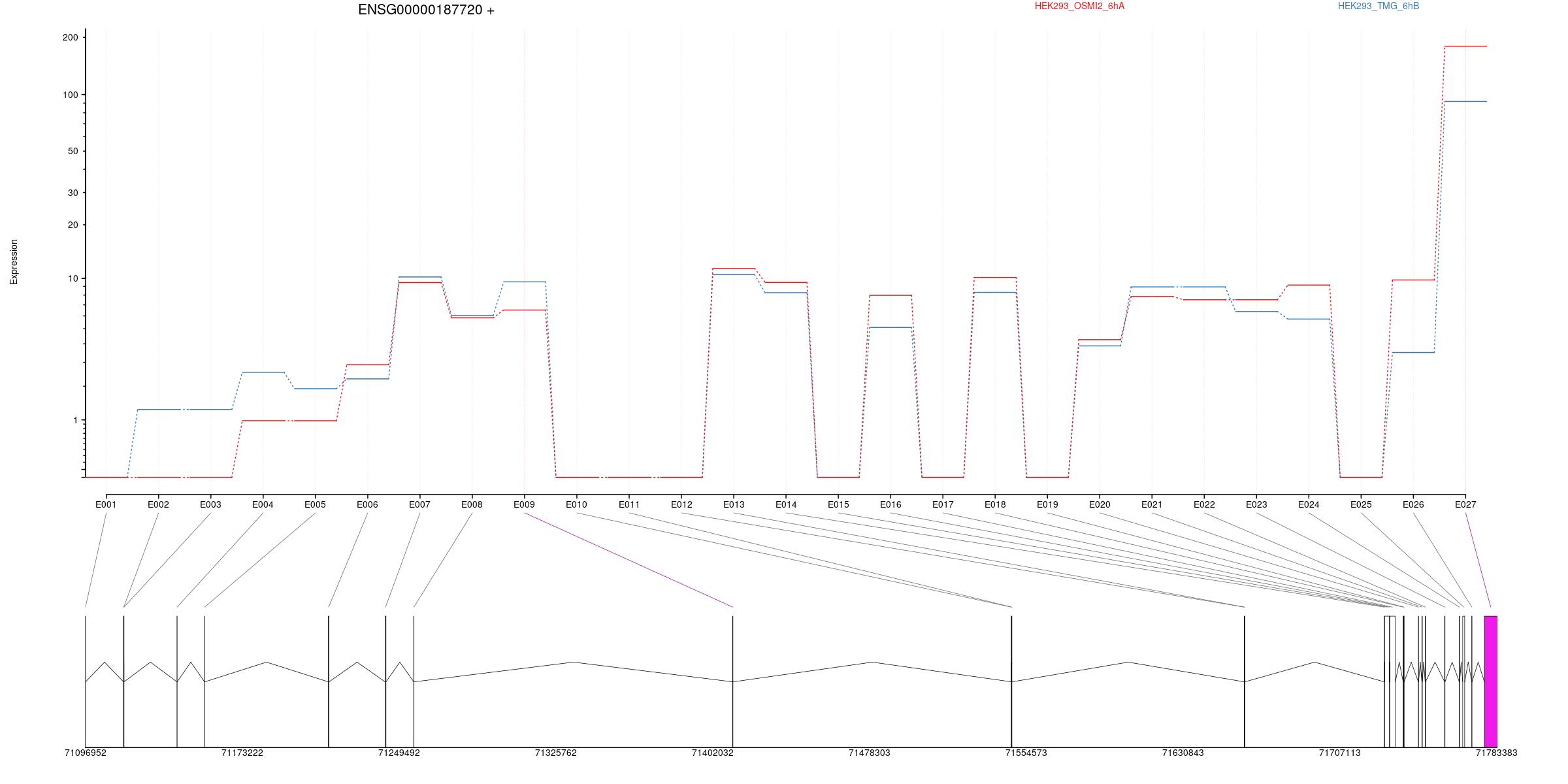Click the gene title ENSG00000187720 +

coord(426,10)
